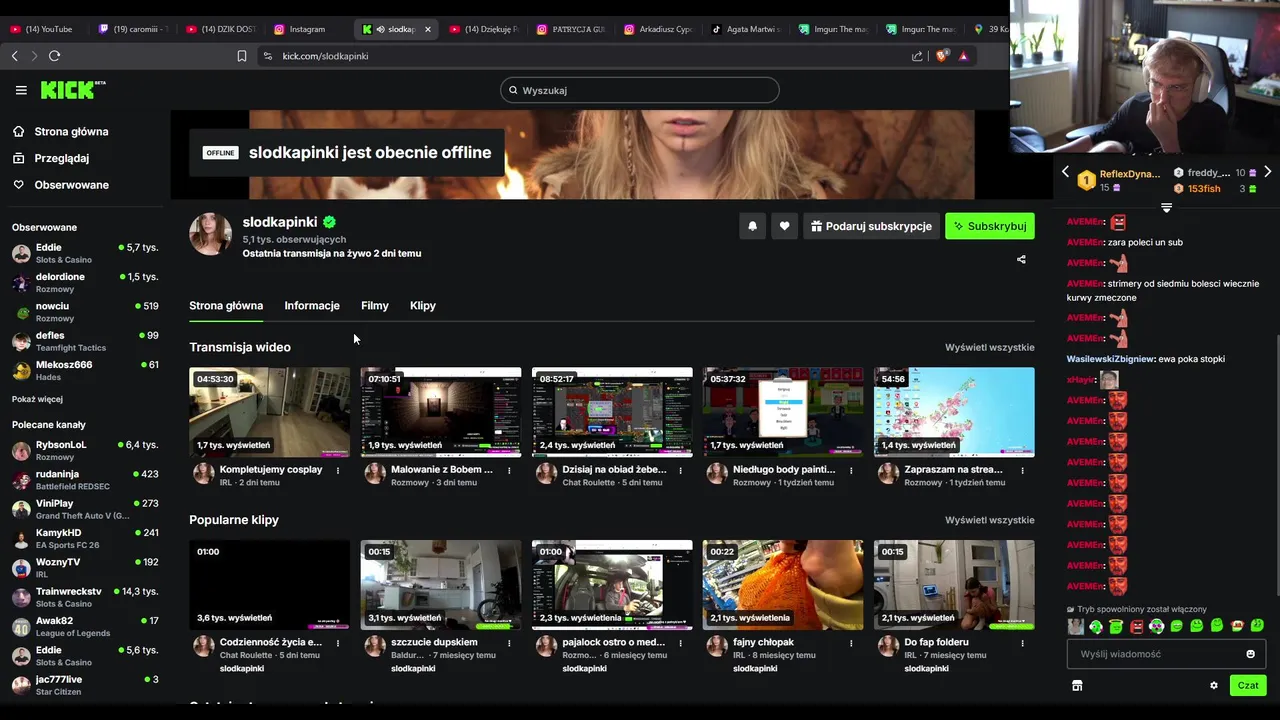Screen dimensions: 1280x720
Task: Expand followed list with Pokaż więcej
Action: [37, 399]
